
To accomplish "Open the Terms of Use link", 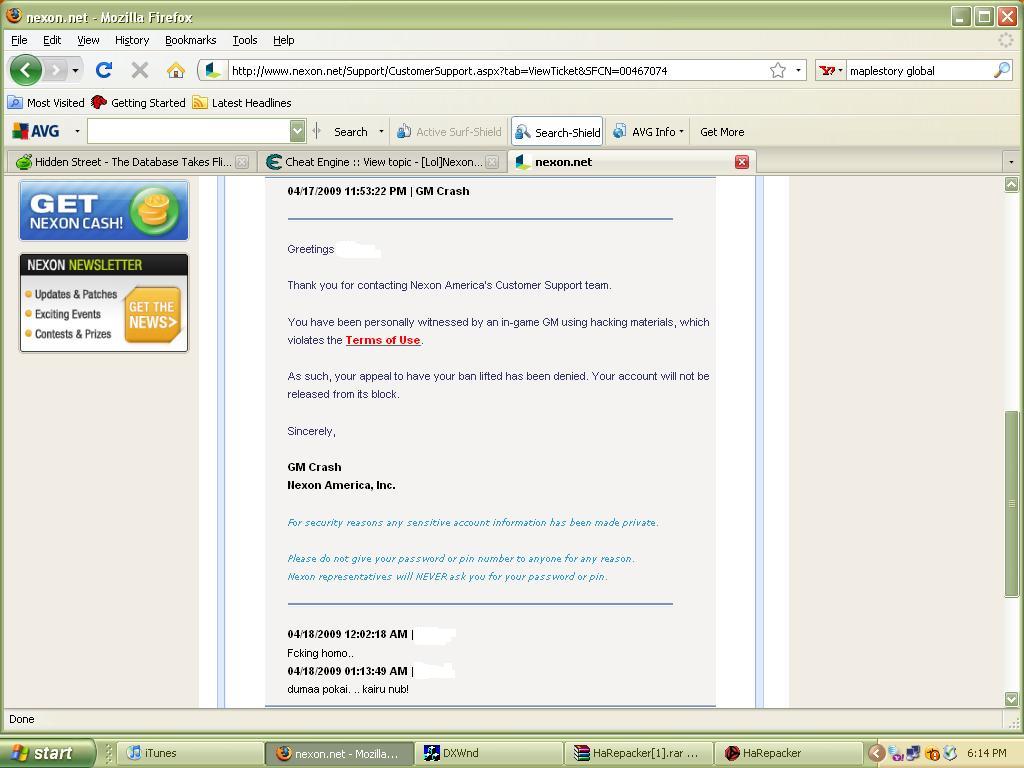I will pyautogui.click(x=383, y=340).
